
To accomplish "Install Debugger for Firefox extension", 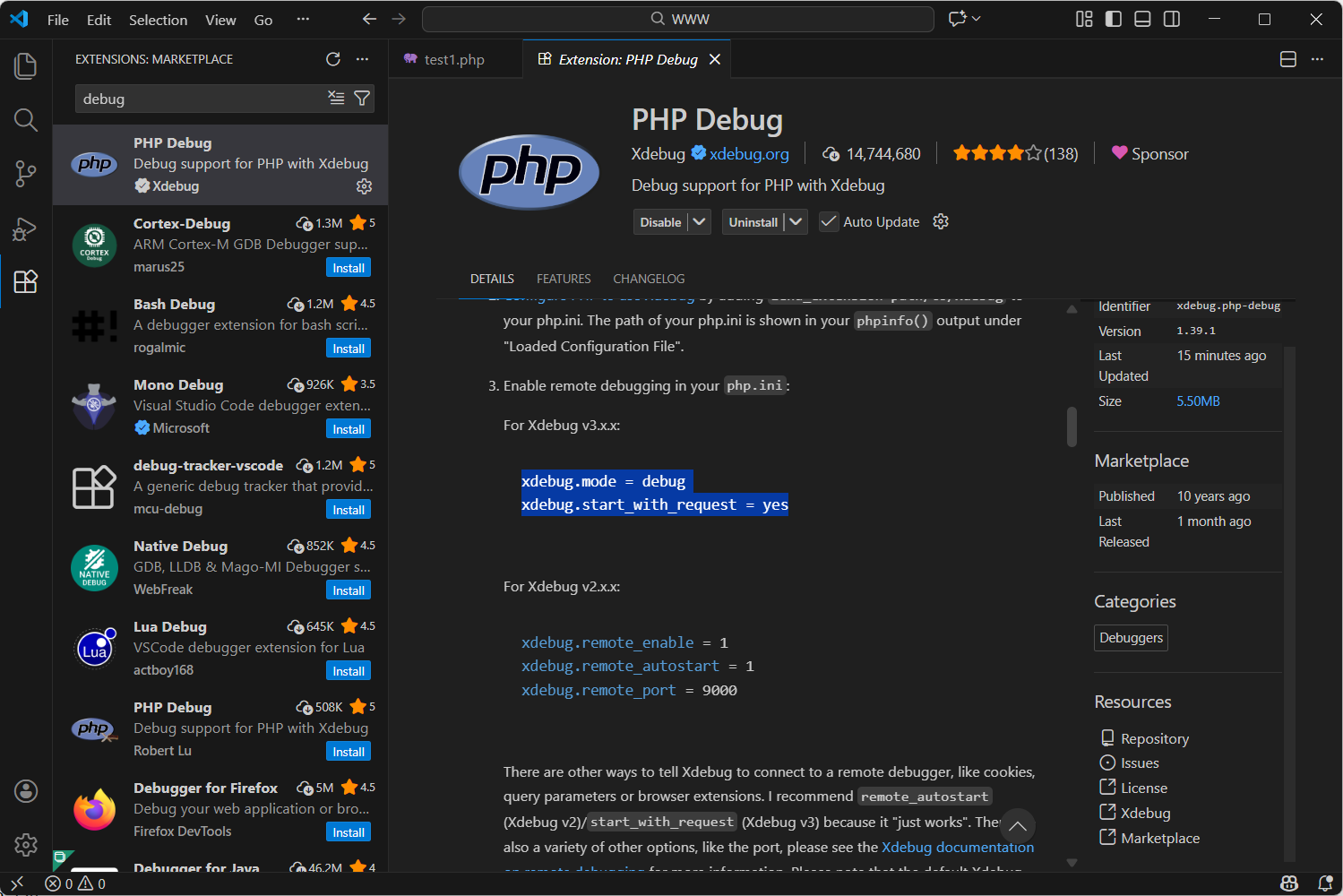I will pyautogui.click(x=349, y=832).
